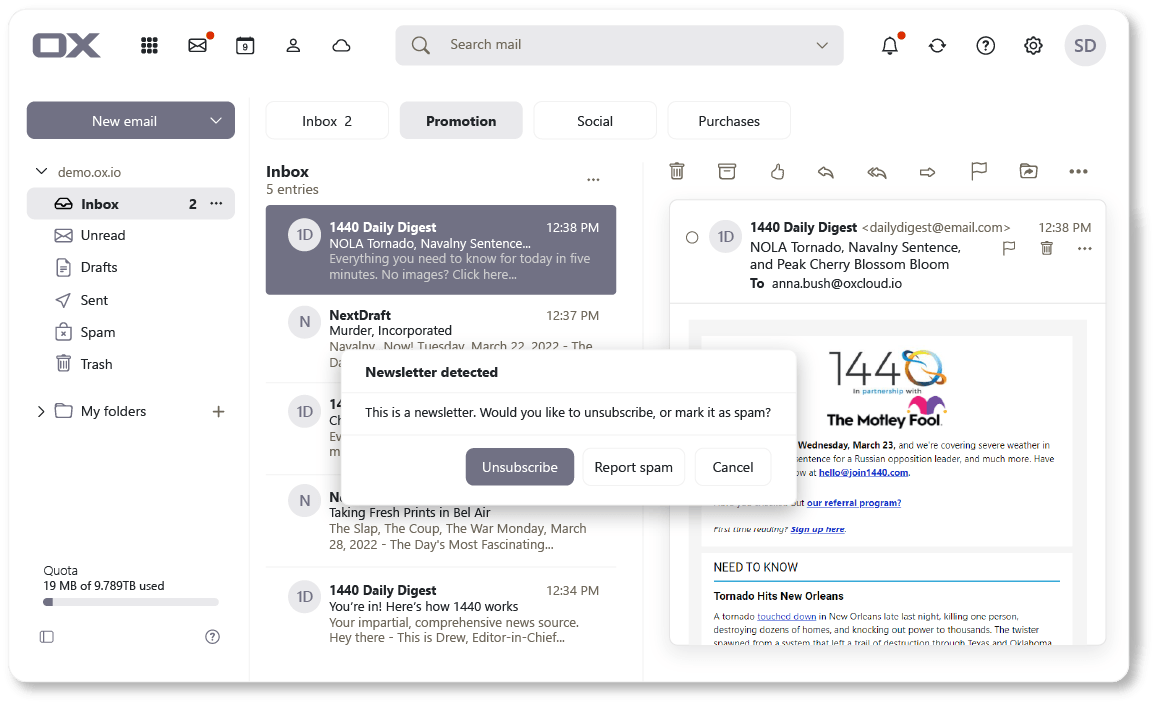The width and height of the screenshot is (1156, 705).
Task: Expand the search options dropdown arrow
Action: tap(822, 45)
